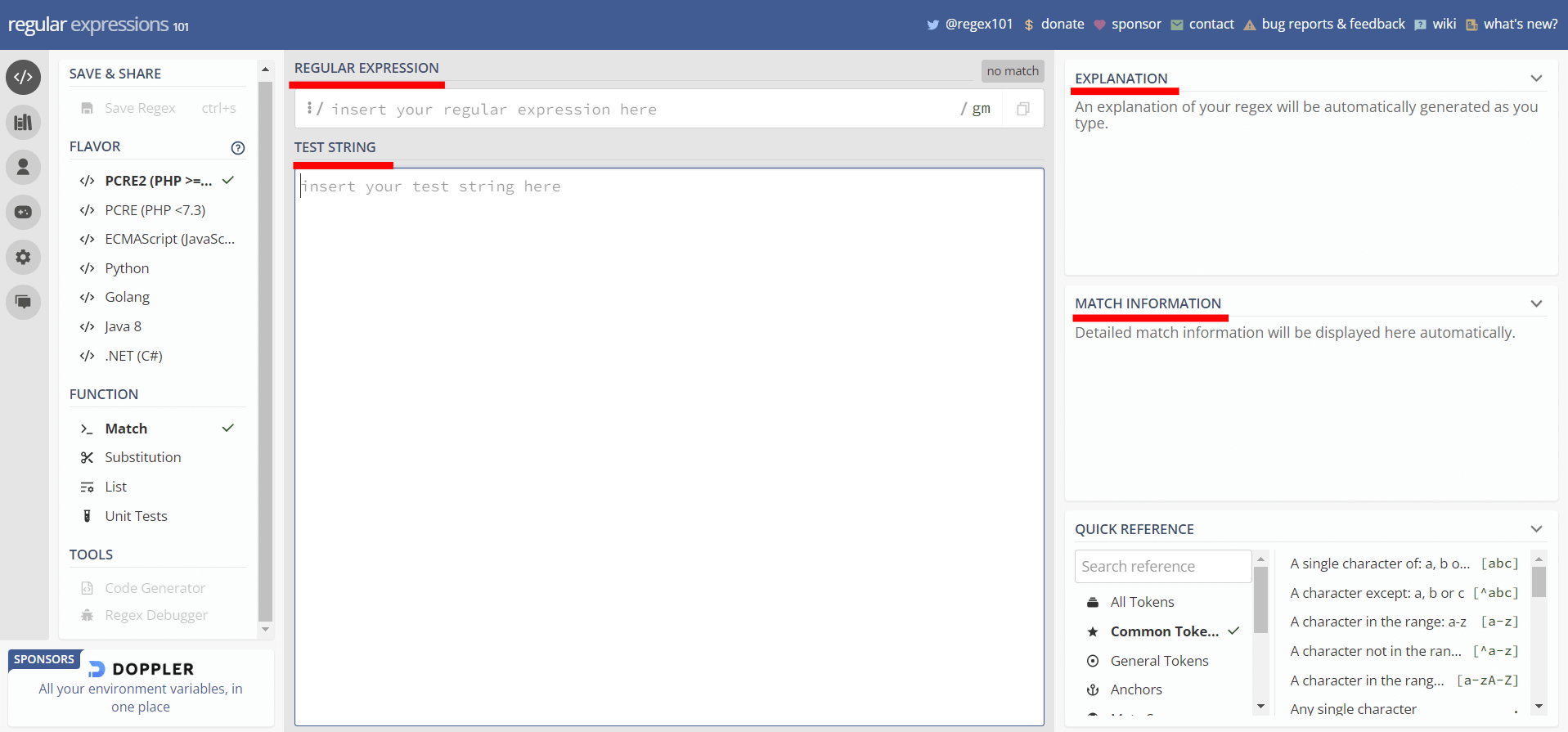Collapse the Match Information panel chevron
Image resolution: width=1568 pixels, height=732 pixels.
coord(1536,303)
